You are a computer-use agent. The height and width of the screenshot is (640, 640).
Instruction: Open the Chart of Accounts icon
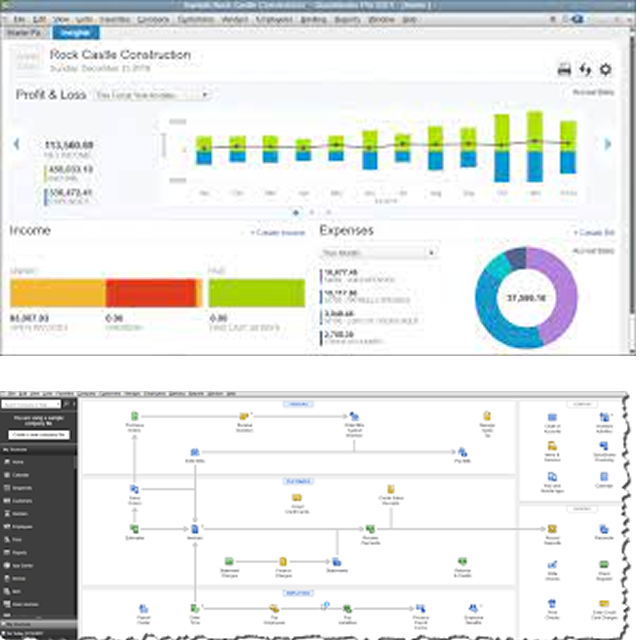552,417
